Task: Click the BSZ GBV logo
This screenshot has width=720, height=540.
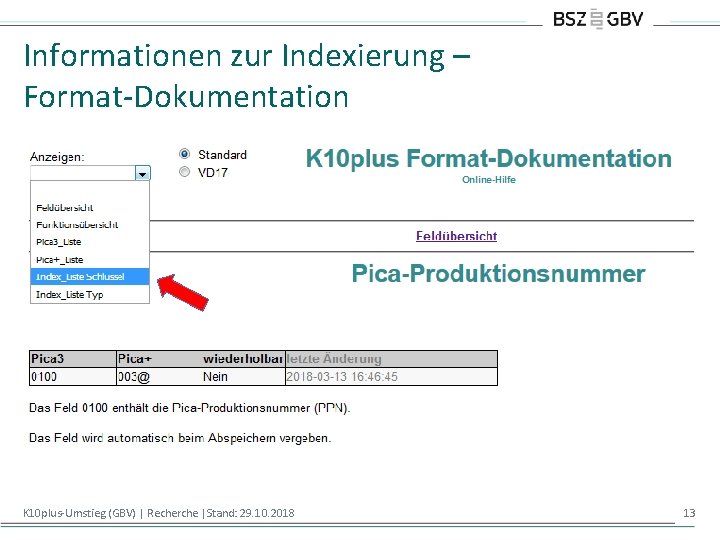Action: (x=598, y=19)
